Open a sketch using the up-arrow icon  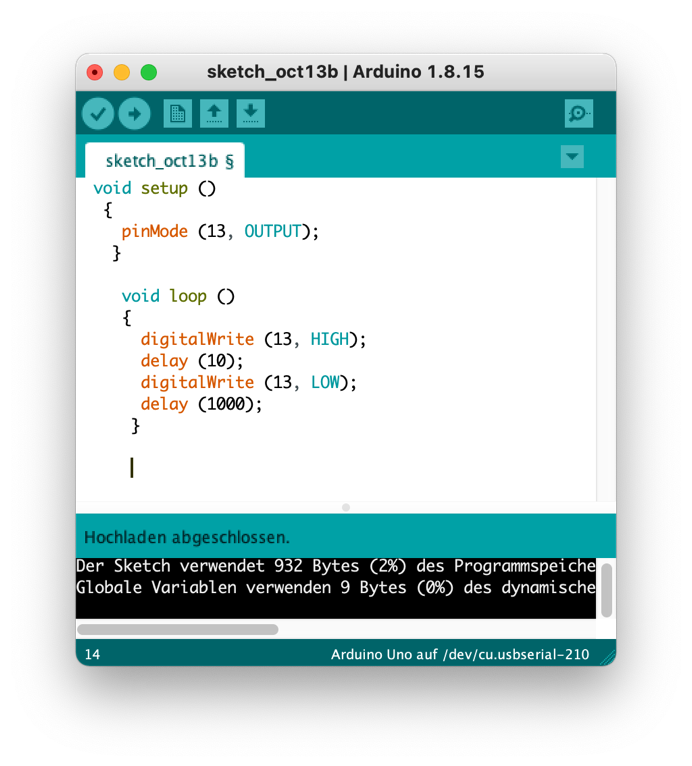point(214,114)
